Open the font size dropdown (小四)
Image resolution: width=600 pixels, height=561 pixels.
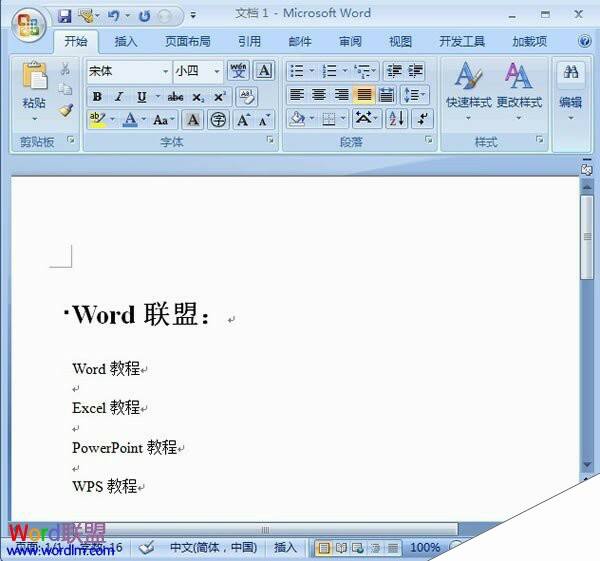tap(217, 71)
